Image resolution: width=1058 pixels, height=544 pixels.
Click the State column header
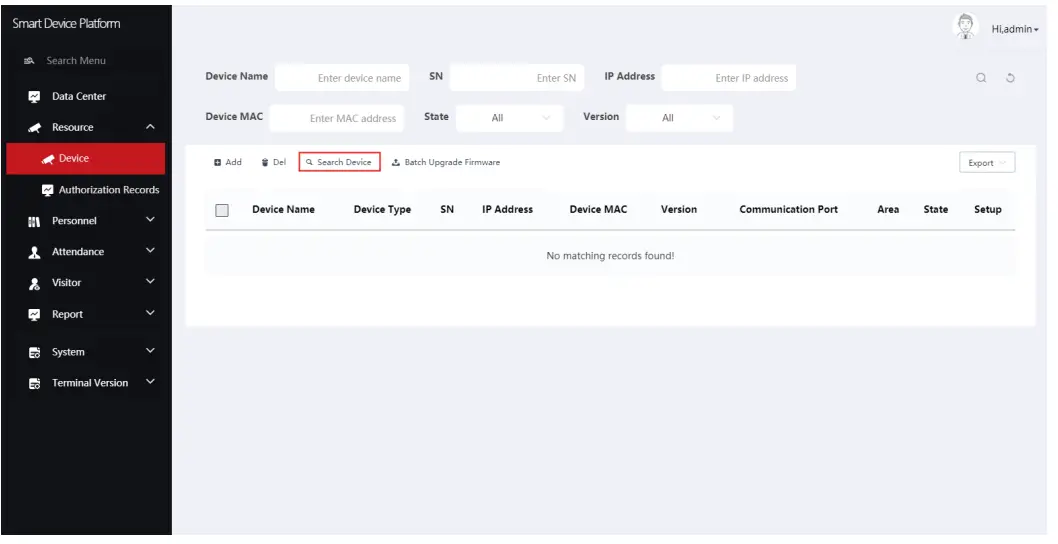(936, 210)
